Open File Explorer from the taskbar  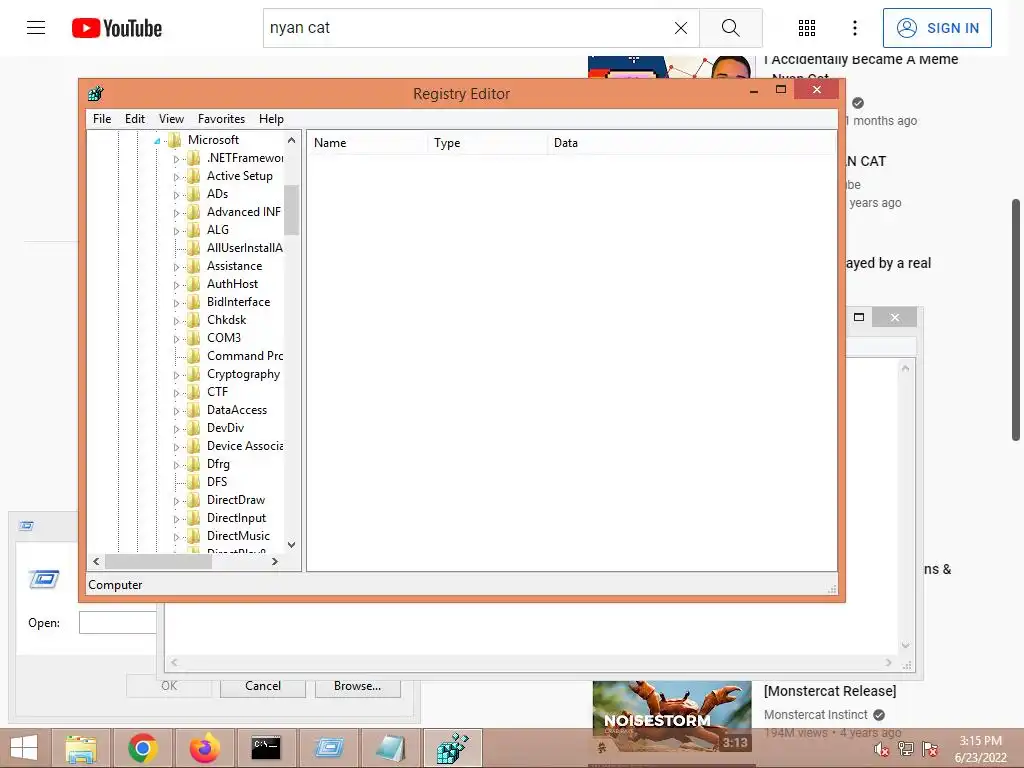click(82, 748)
